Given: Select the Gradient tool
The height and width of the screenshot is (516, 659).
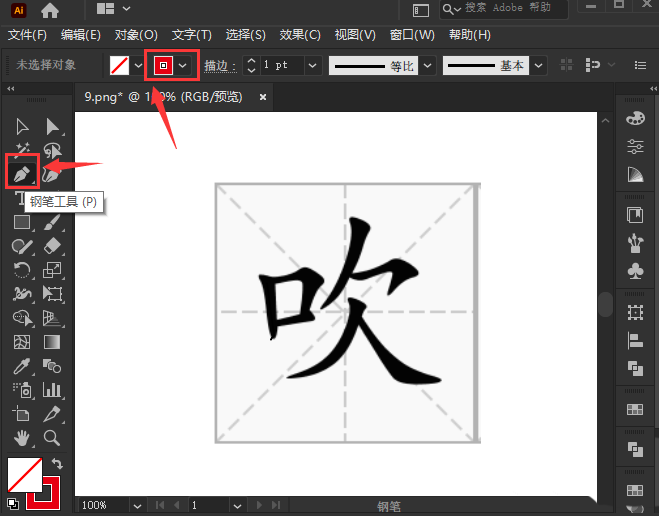Looking at the screenshot, I should pyautogui.click(x=52, y=342).
